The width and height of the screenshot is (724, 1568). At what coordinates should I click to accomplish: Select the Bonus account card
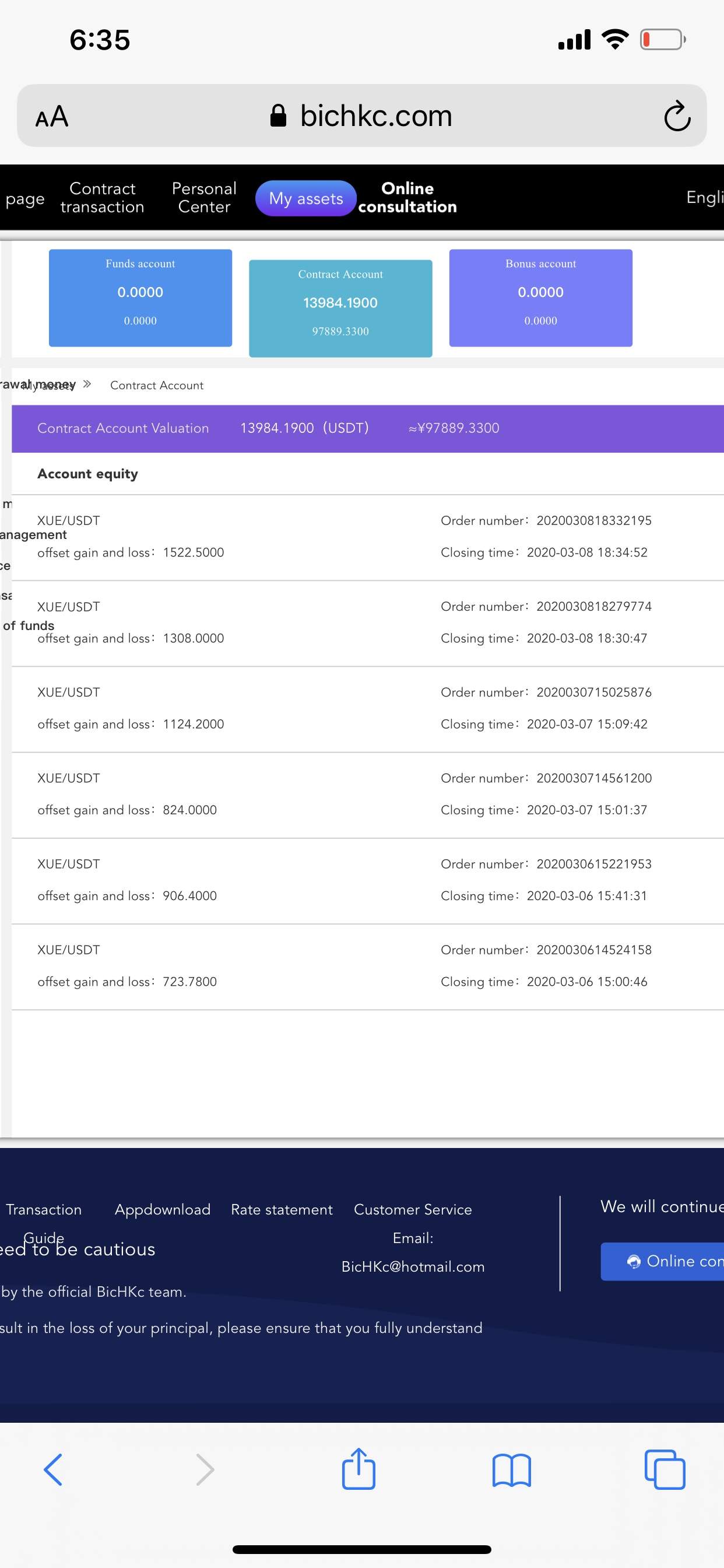tap(540, 297)
